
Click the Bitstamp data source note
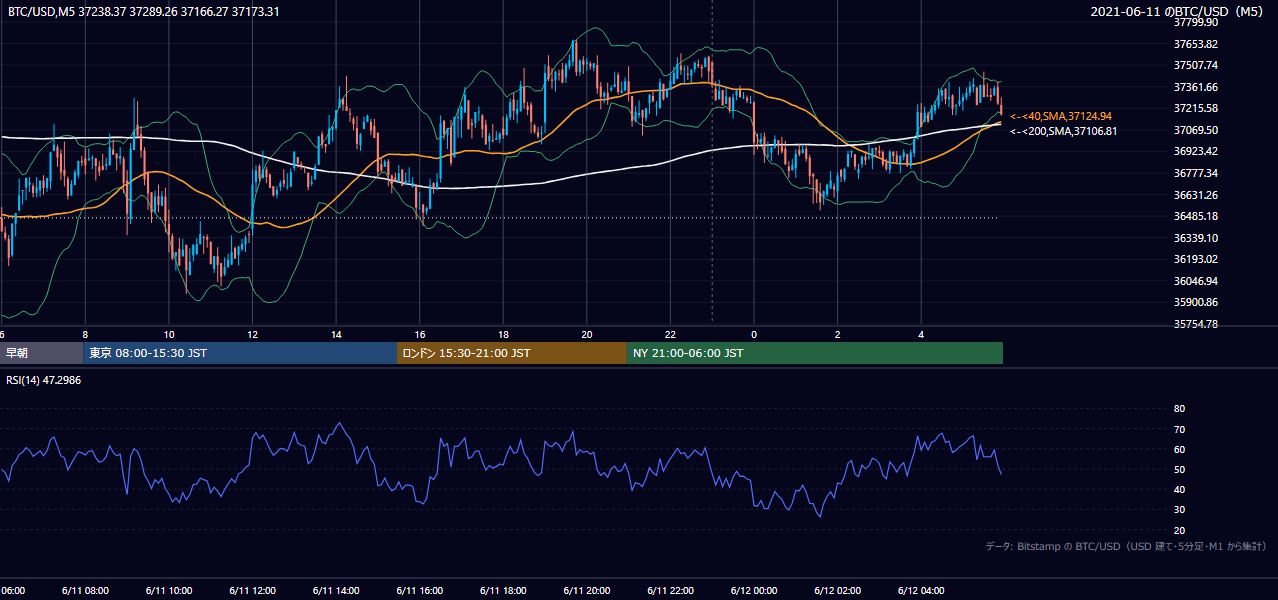click(1126, 547)
